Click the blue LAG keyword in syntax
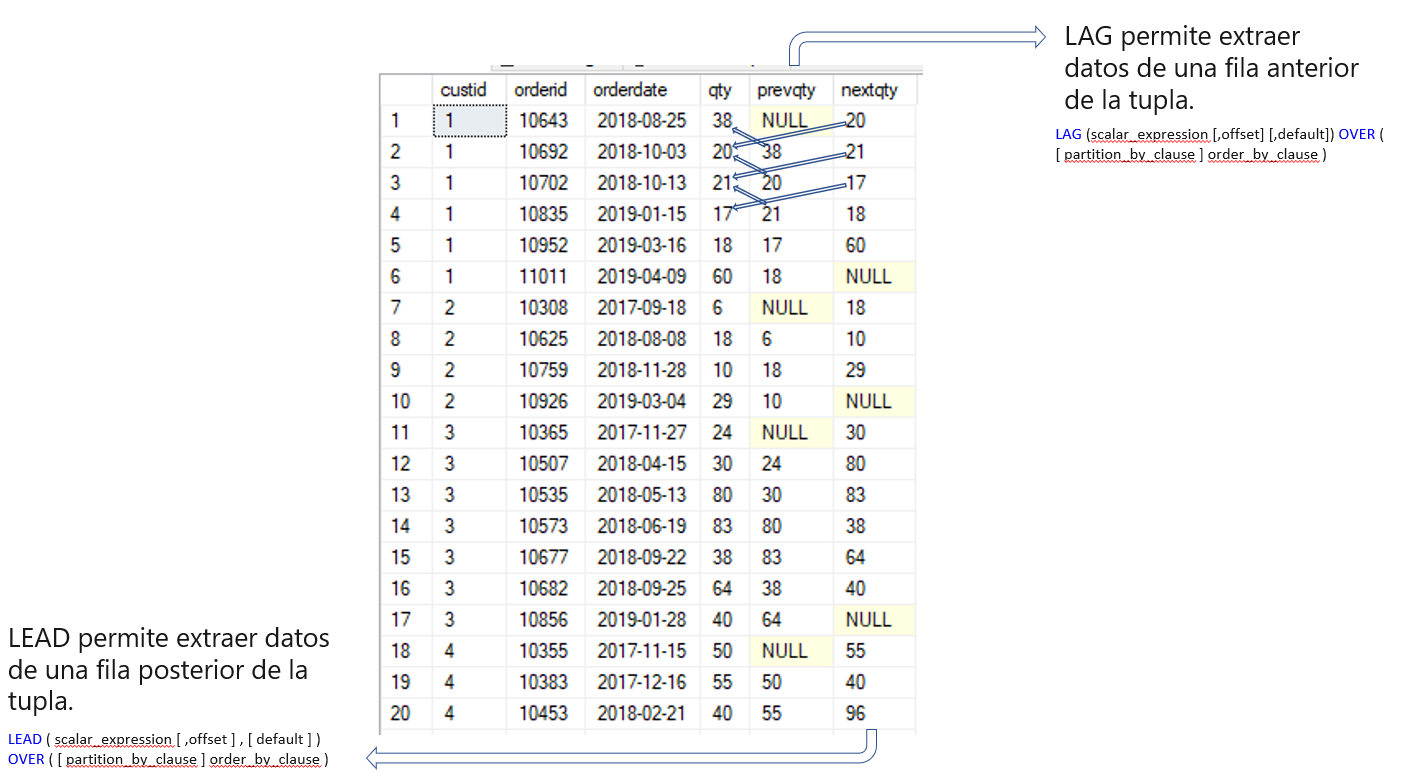The width and height of the screenshot is (1417, 773). coord(1068,134)
